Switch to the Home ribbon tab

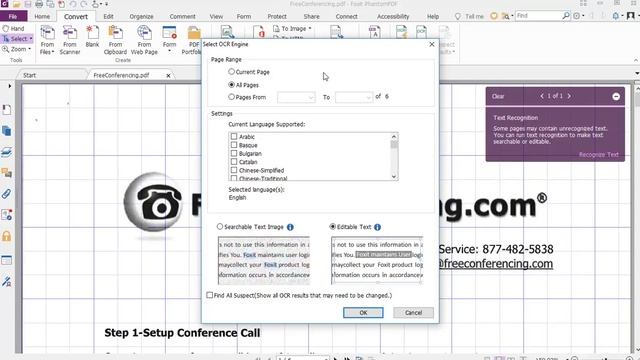tap(42, 16)
